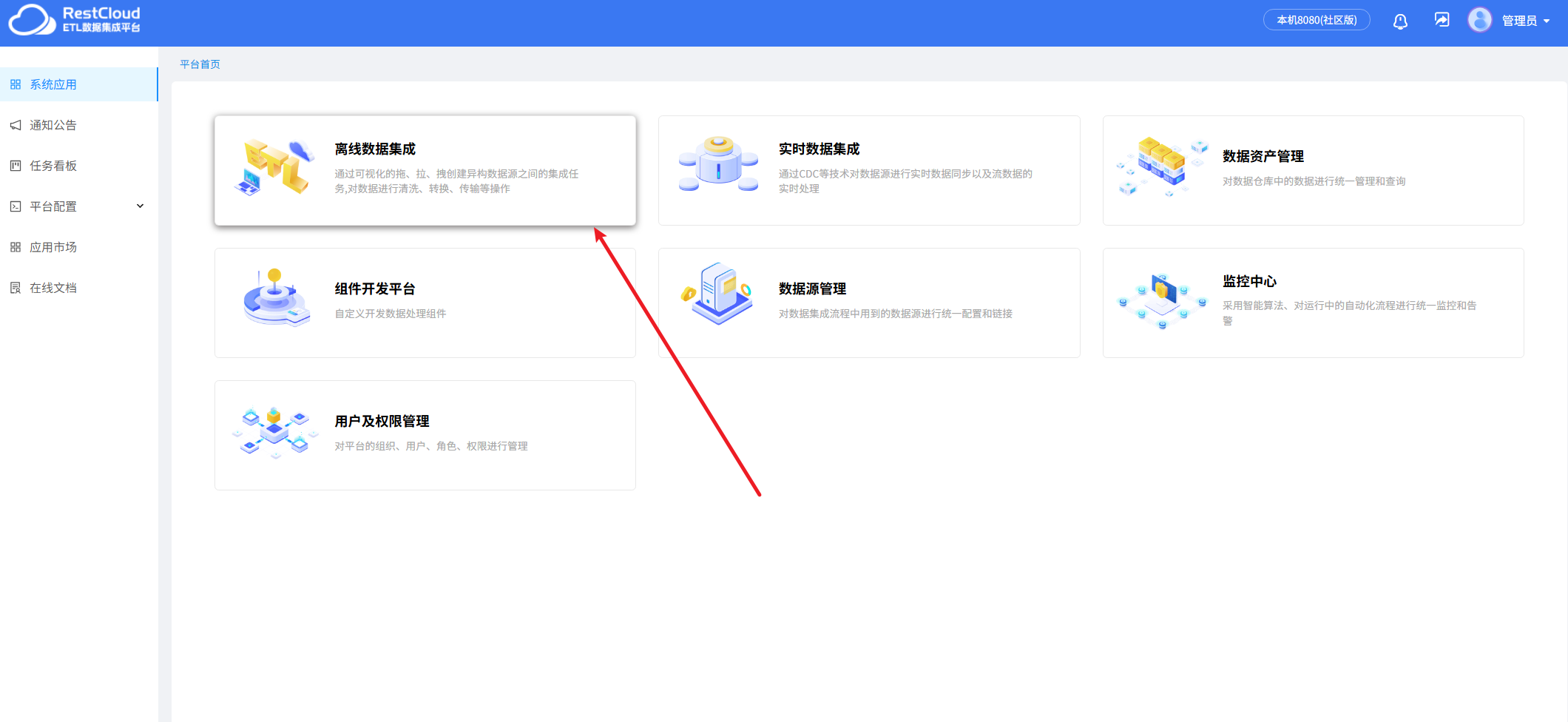Expand the 平台配置 sidebar section
Image resolution: width=1568 pixels, height=722 pixels.
(x=55, y=206)
